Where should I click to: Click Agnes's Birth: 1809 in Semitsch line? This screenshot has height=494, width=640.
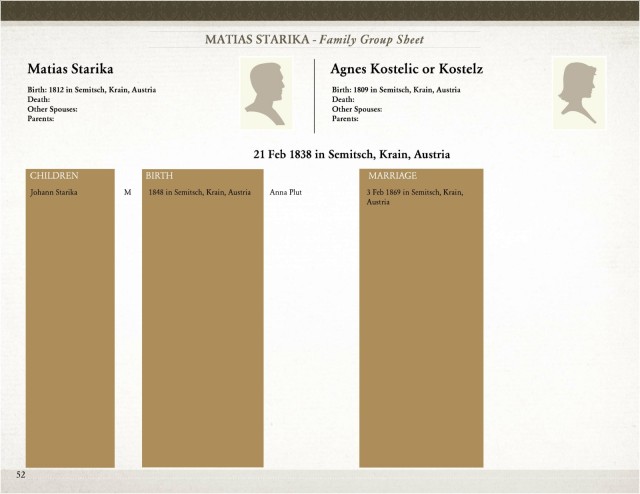[x=396, y=90]
